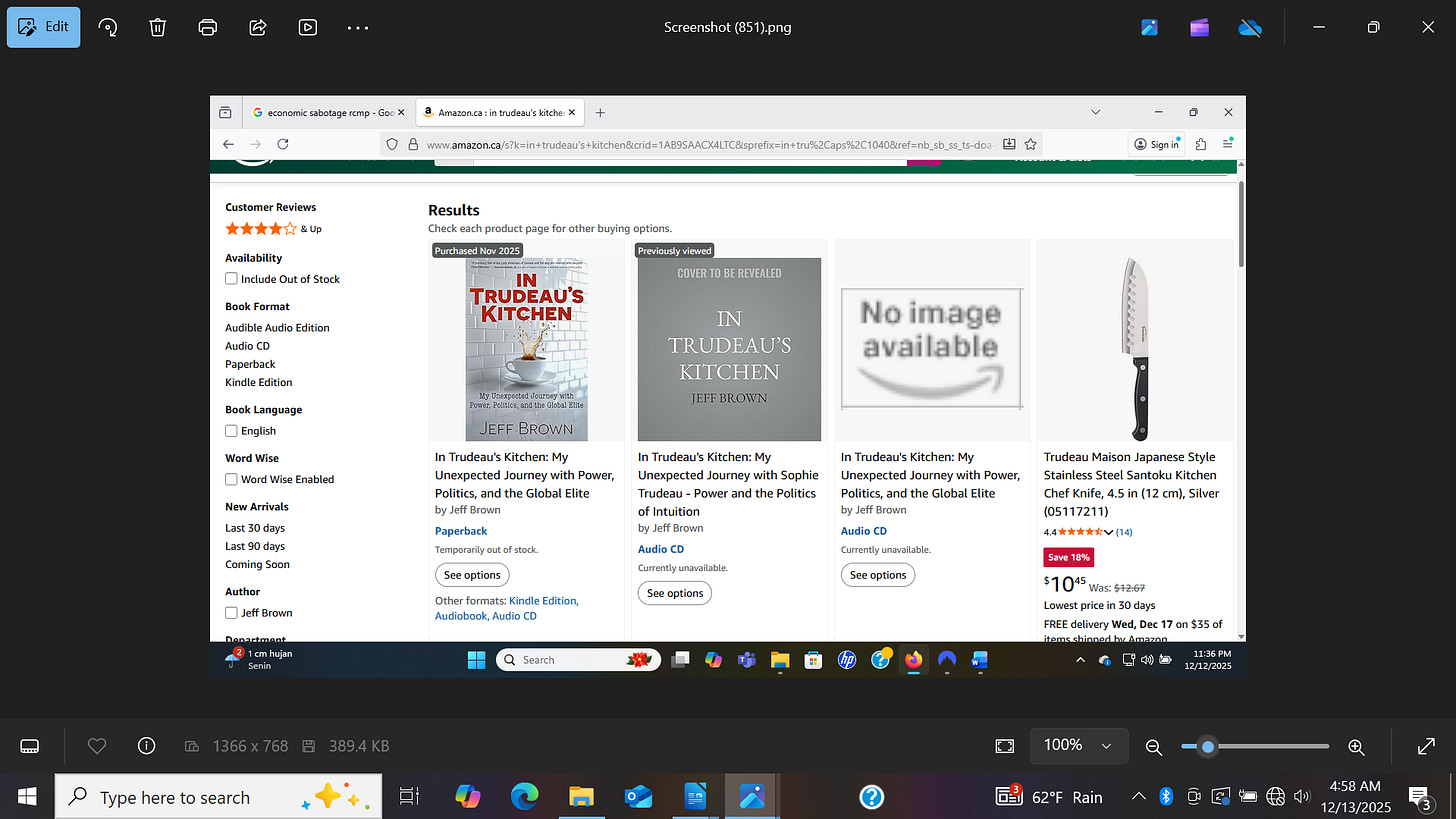Image resolution: width=1456 pixels, height=819 pixels.
Task: Click the Bluetooth tray icon
Action: pos(1165,797)
